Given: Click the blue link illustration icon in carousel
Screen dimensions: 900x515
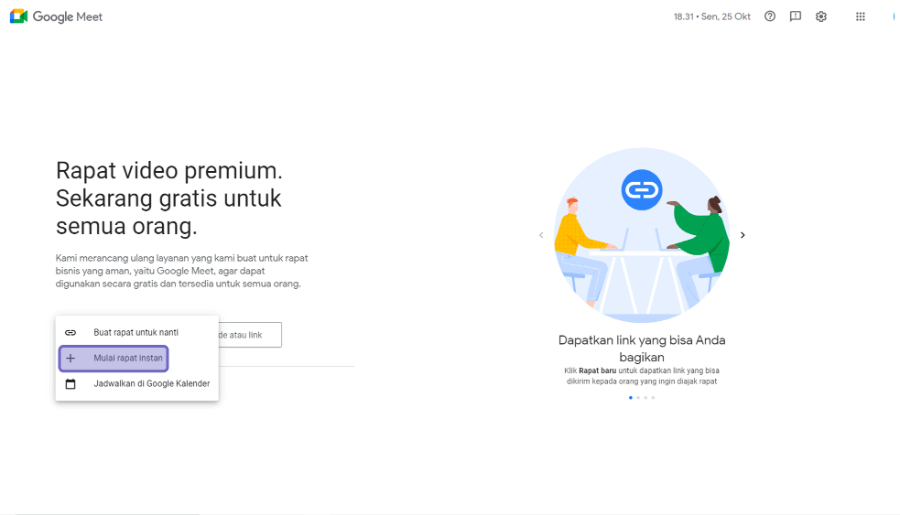Looking at the screenshot, I should (x=642, y=189).
